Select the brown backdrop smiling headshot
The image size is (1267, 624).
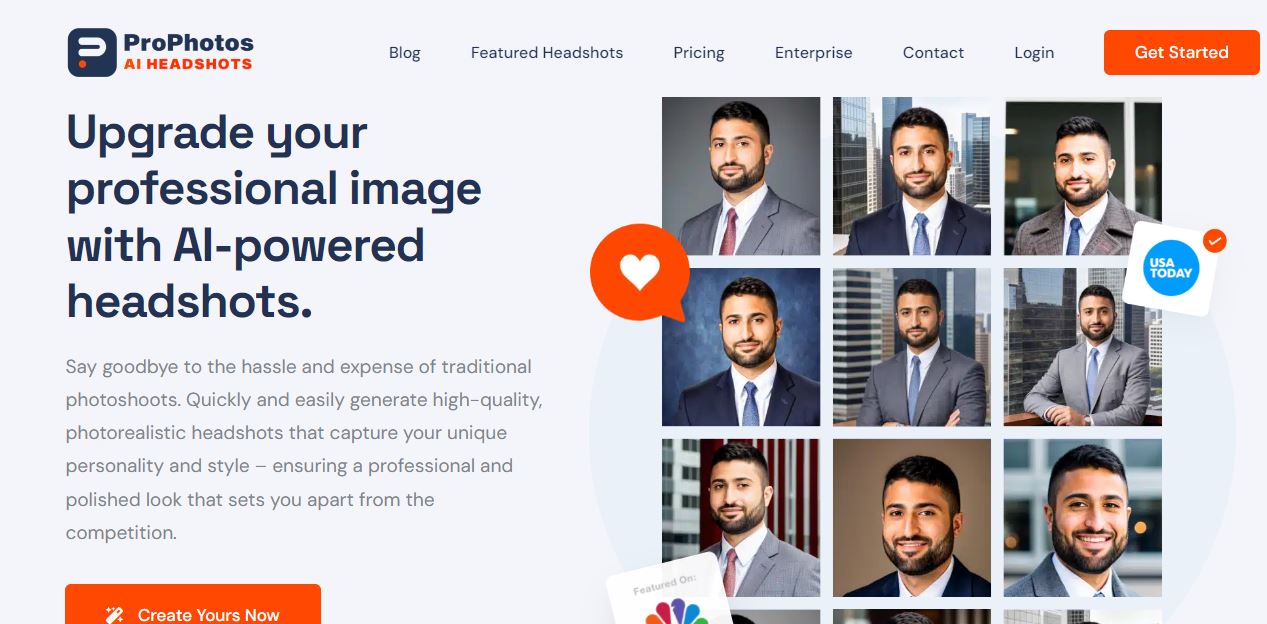pyautogui.click(x=912, y=518)
